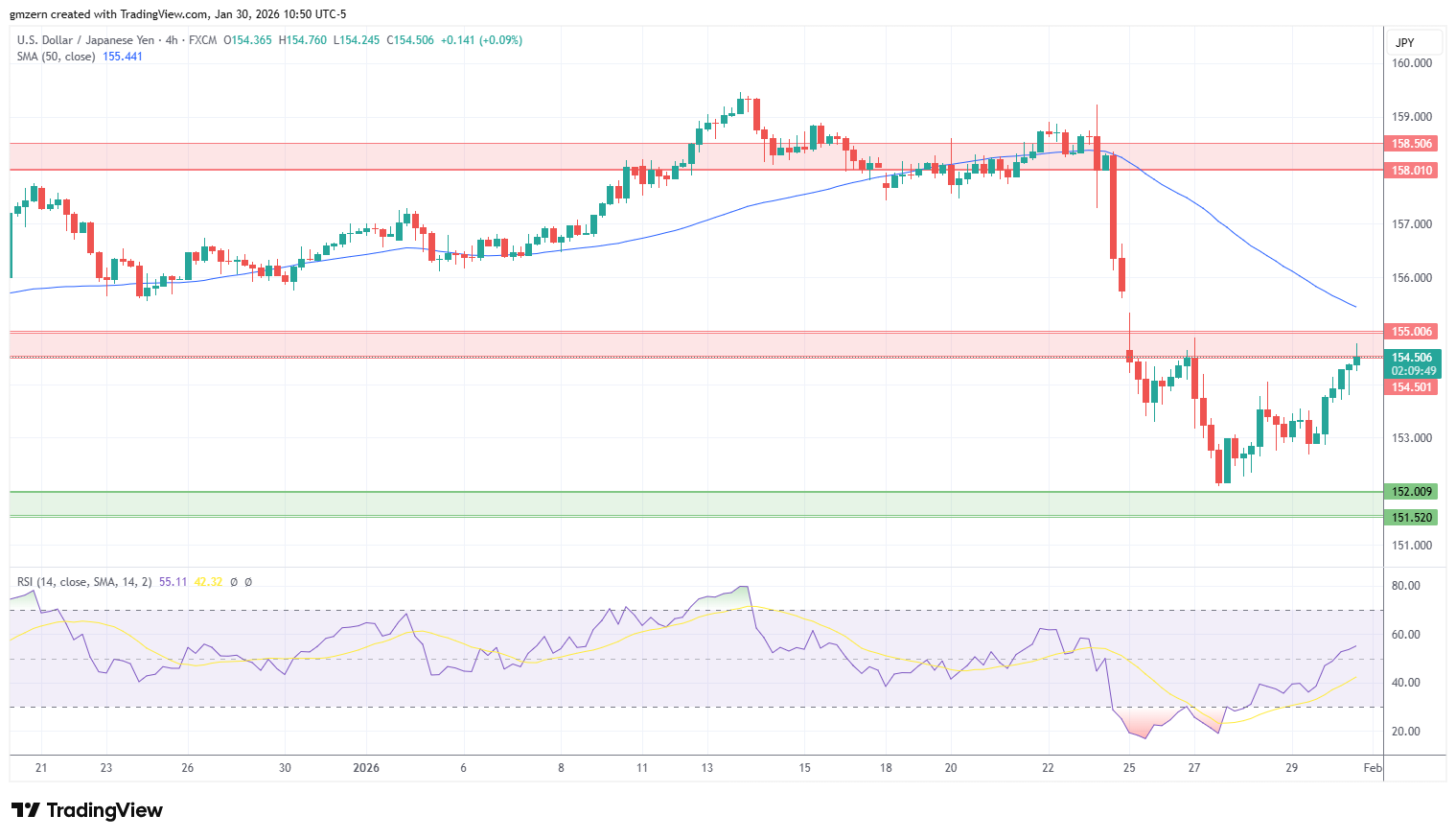Click the open price O154.365
This screenshot has height=839, width=1456.
click(247, 40)
